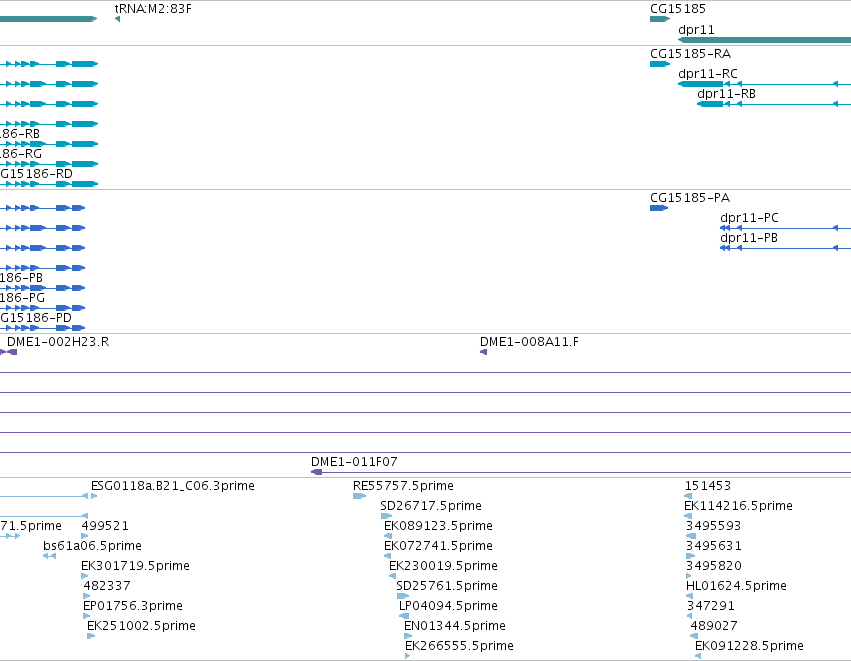Select the EK089123.5prime label

click(x=438, y=526)
